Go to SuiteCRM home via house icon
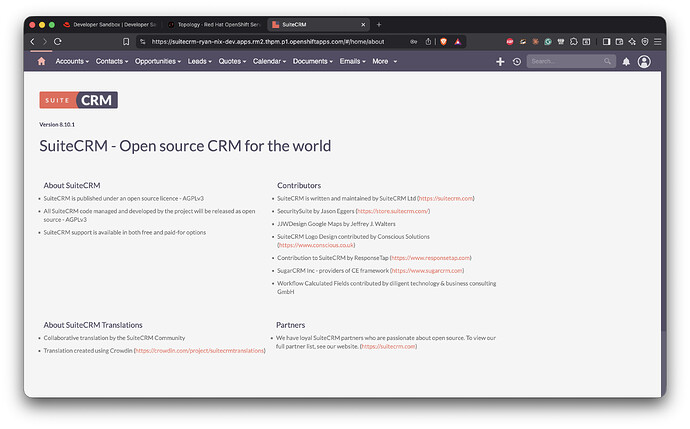690x429 pixels. pyautogui.click(x=41, y=61)
